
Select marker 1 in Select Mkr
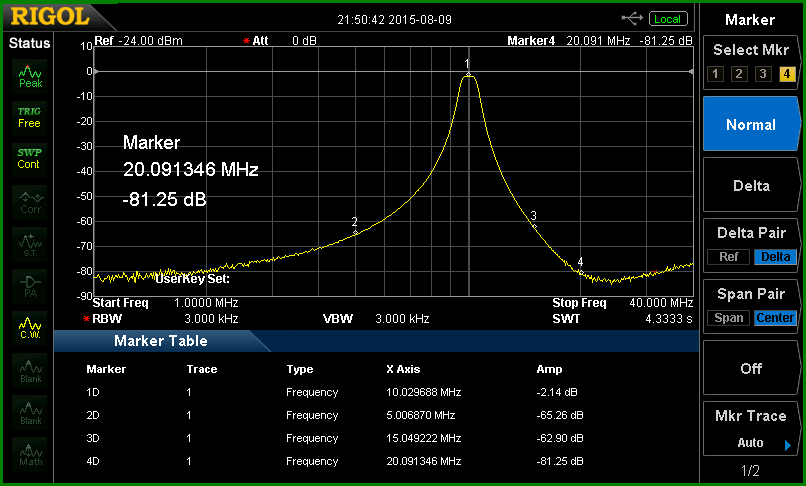pos(715,74)
